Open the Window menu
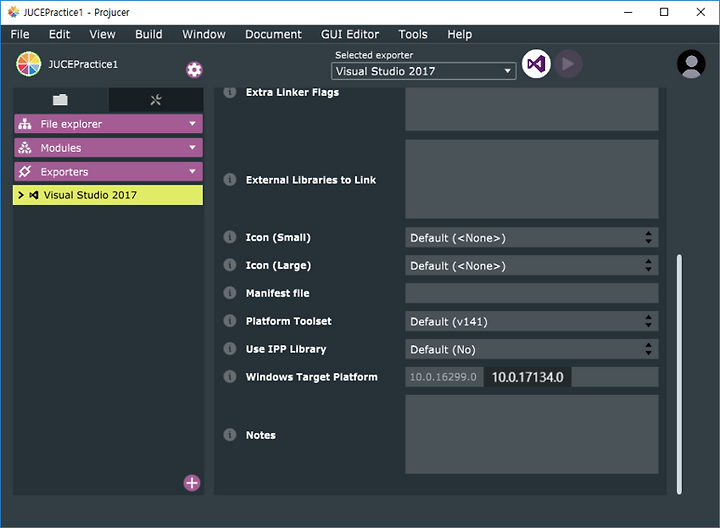Image resolution: width=720 pixels, height=528 pixels. coord(204,34)
